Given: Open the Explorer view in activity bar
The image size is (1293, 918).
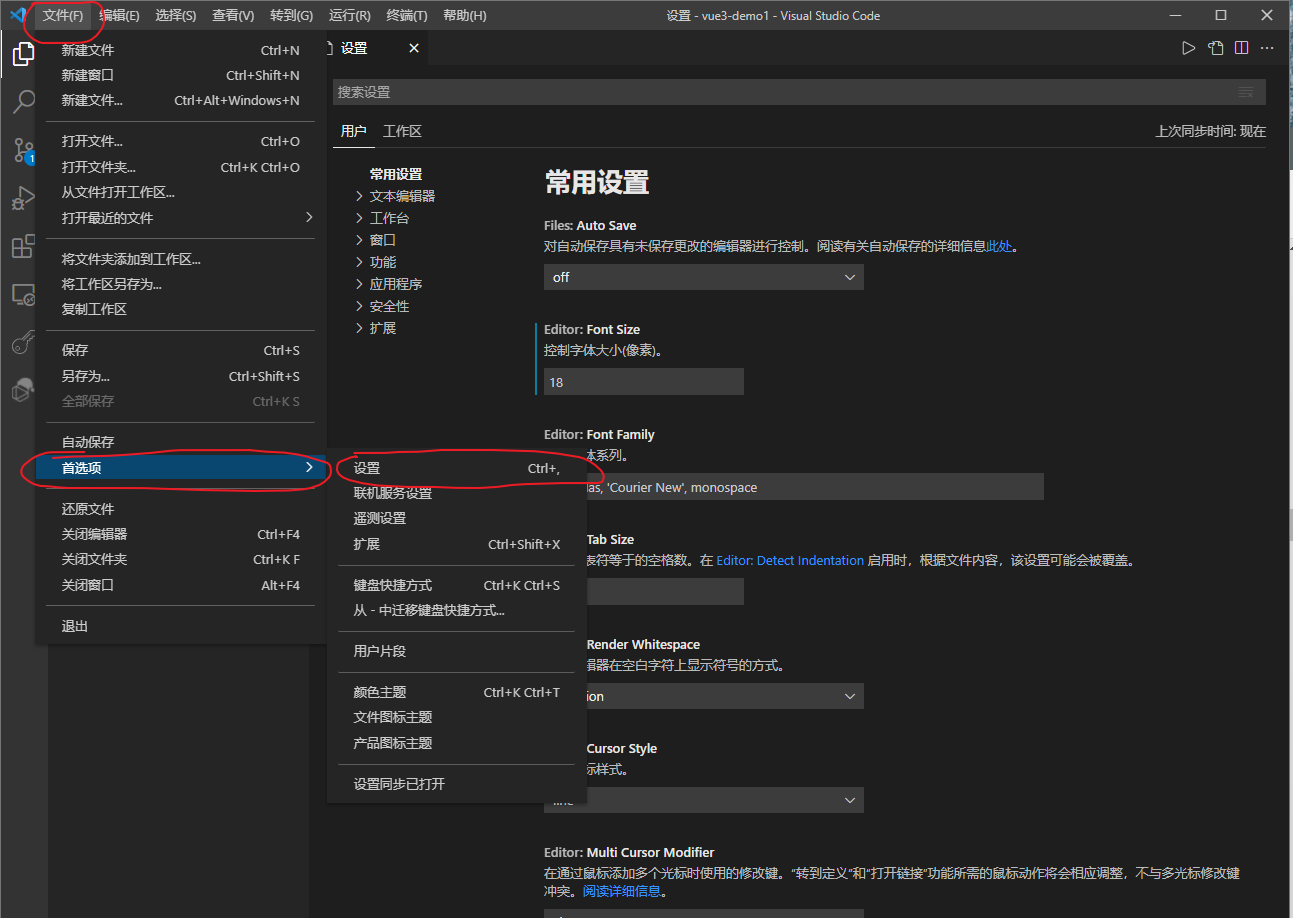Looking at the screenshot, I should [x=23, y=54].
